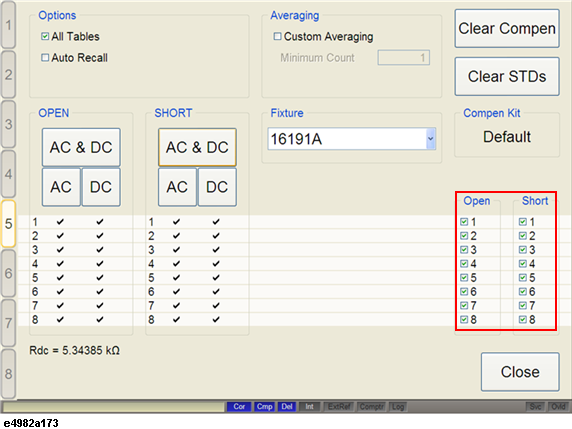Click the Cmp status indicator
The image size is (572, 429).
(x=264, y=406)
